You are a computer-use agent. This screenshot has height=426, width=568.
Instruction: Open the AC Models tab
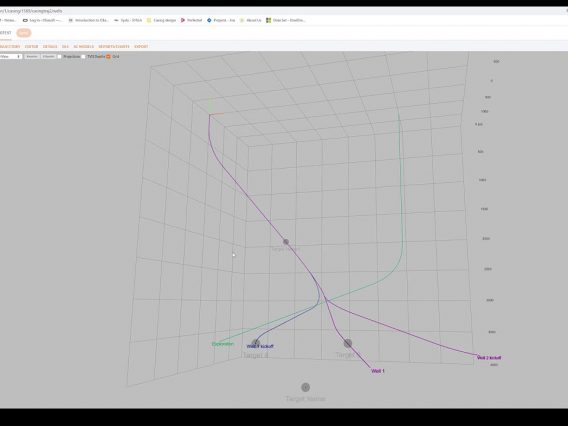(x=84, y=46)
